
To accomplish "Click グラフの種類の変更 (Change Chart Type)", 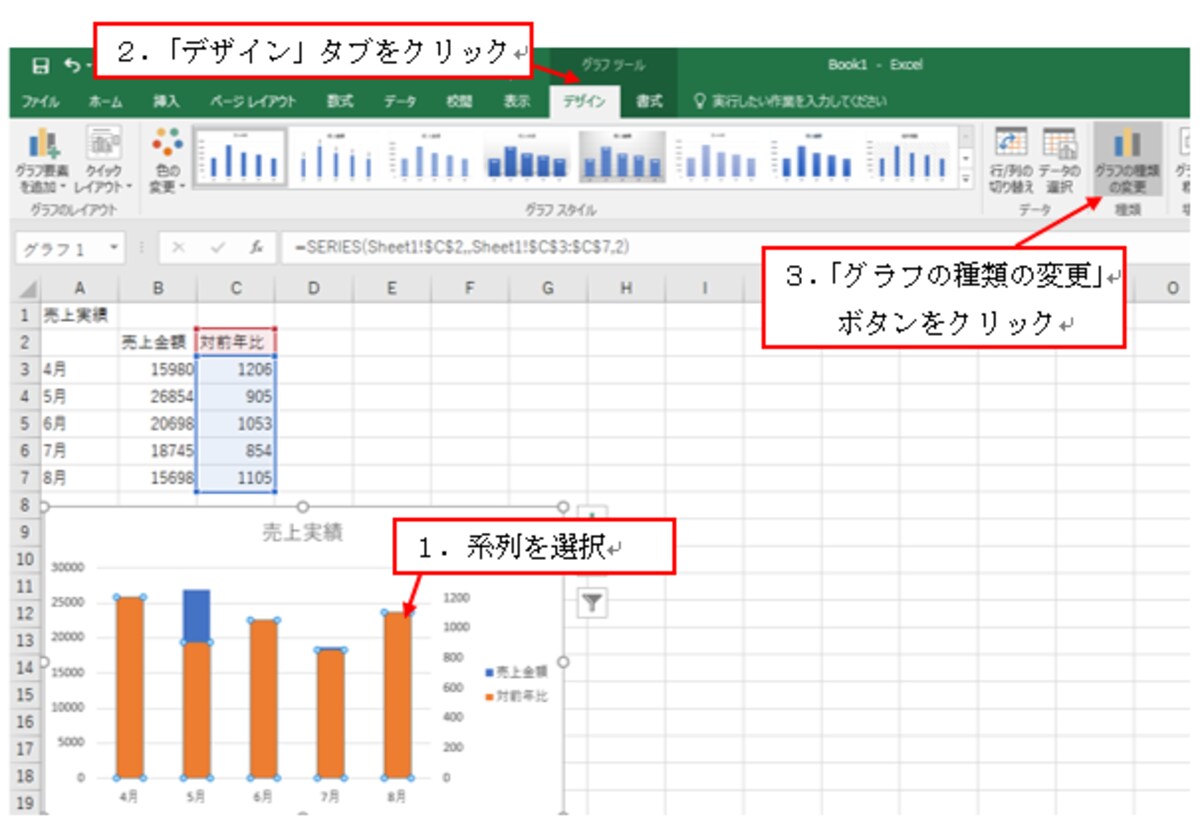I will 1127,160.
